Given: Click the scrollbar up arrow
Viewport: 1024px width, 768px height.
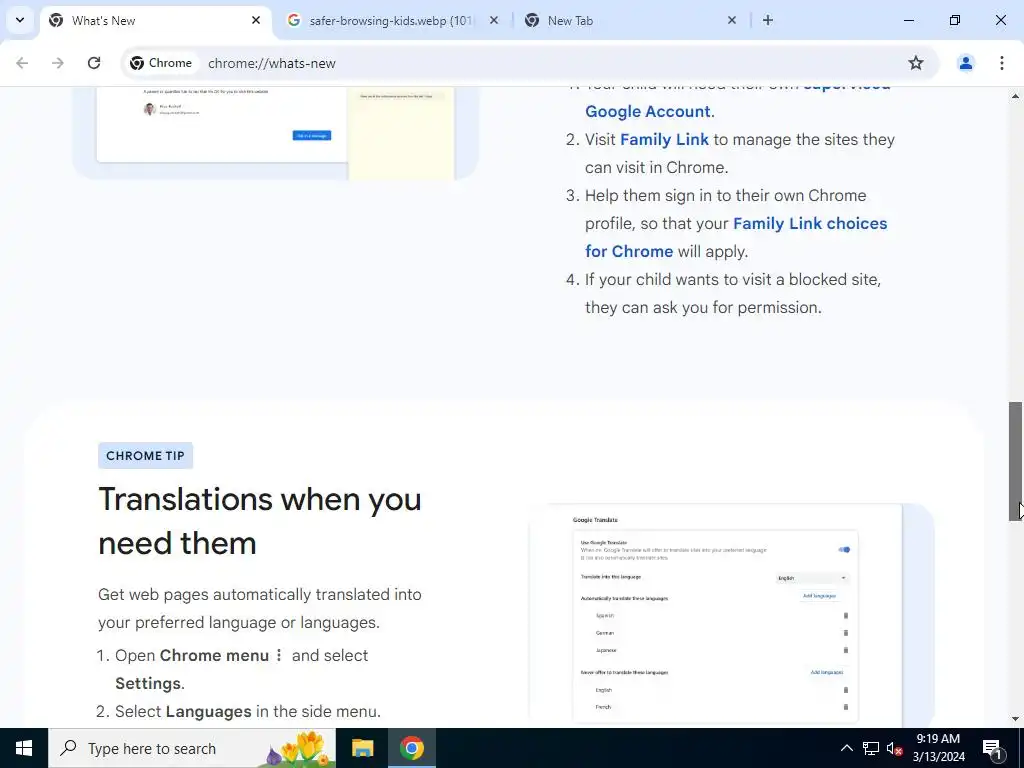Looking at the screenshot, I should 1015,96.
